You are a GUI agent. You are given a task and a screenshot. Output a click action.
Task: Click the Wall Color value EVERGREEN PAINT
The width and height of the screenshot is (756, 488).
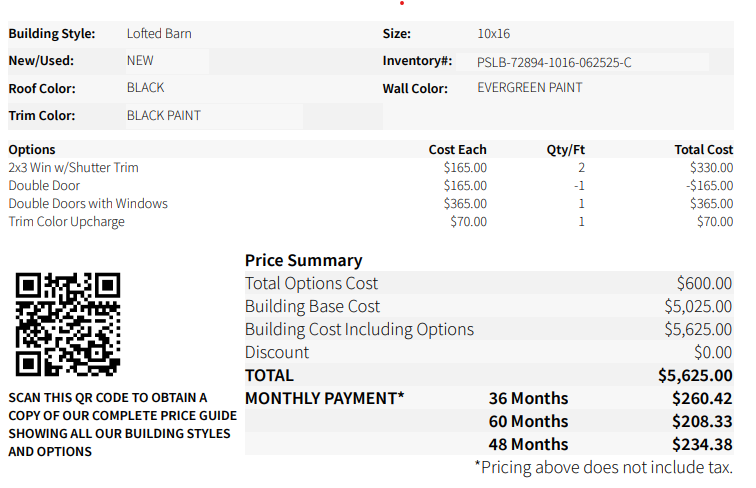coord(530,88)
